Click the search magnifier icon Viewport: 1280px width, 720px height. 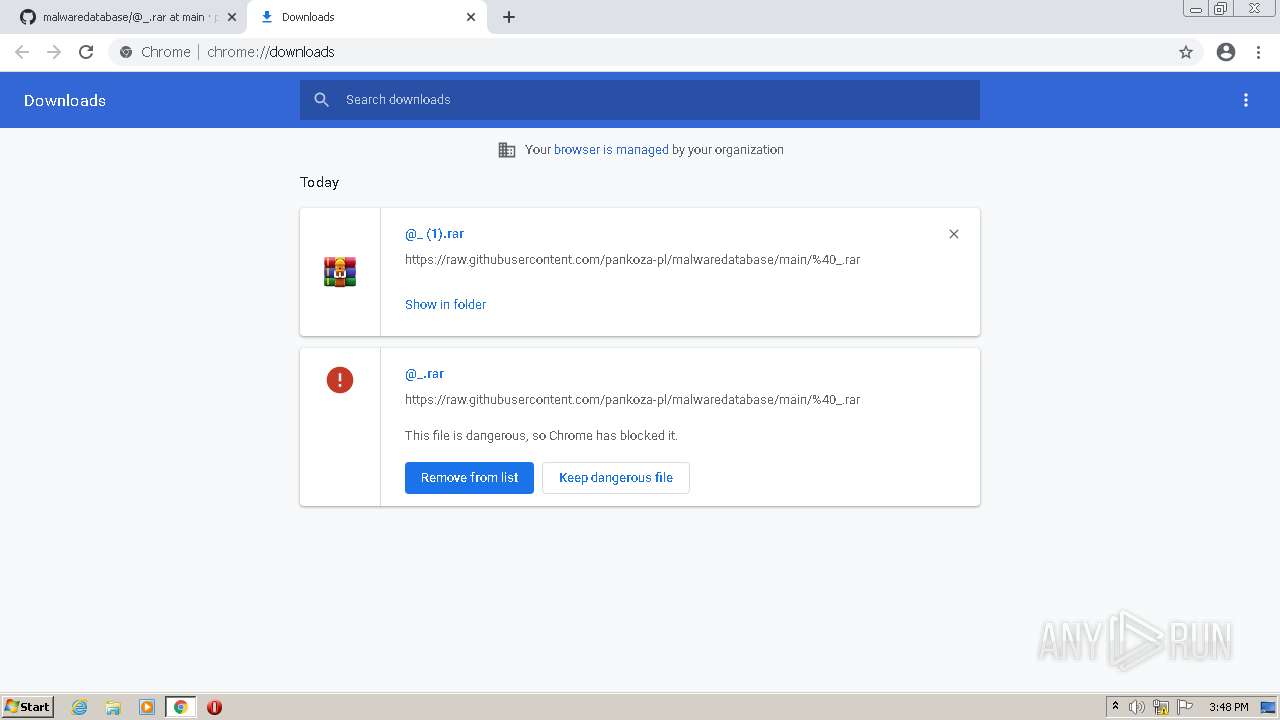coord(322,100)
